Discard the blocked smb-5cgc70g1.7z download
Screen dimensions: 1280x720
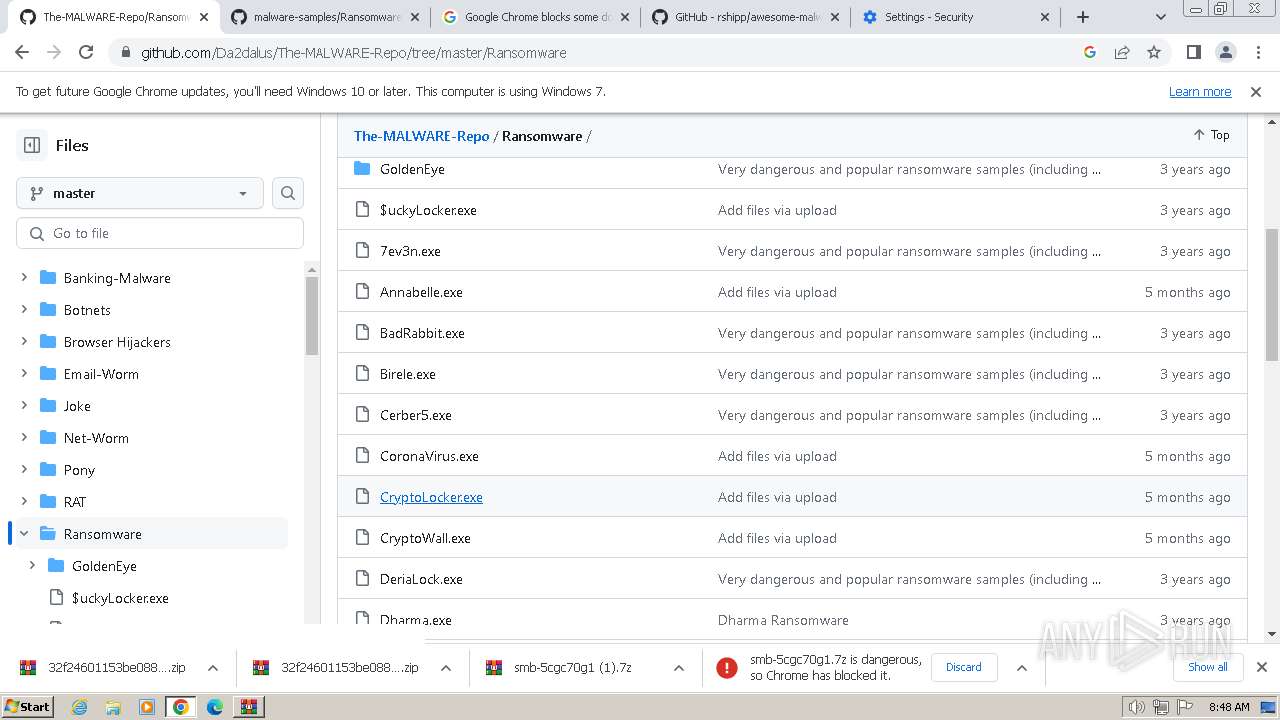point(964,667)
